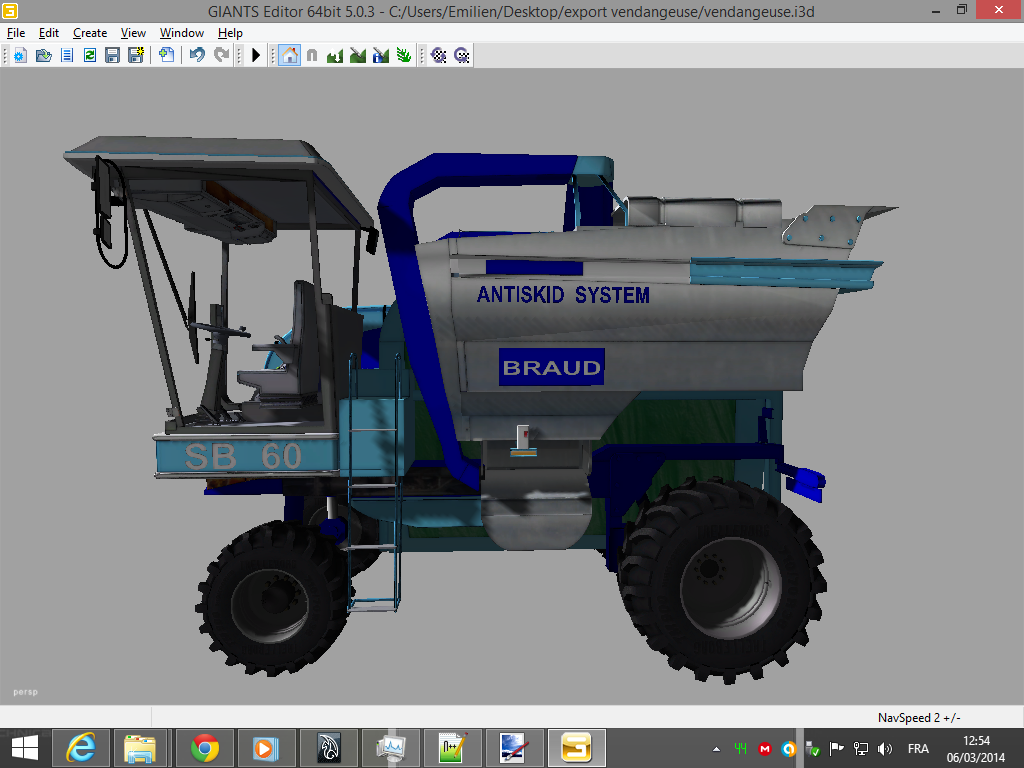Click the blue lined document toolbar icon
Image resolution: width=1024 pixels, height=768 pixels.
pos(67,56)
